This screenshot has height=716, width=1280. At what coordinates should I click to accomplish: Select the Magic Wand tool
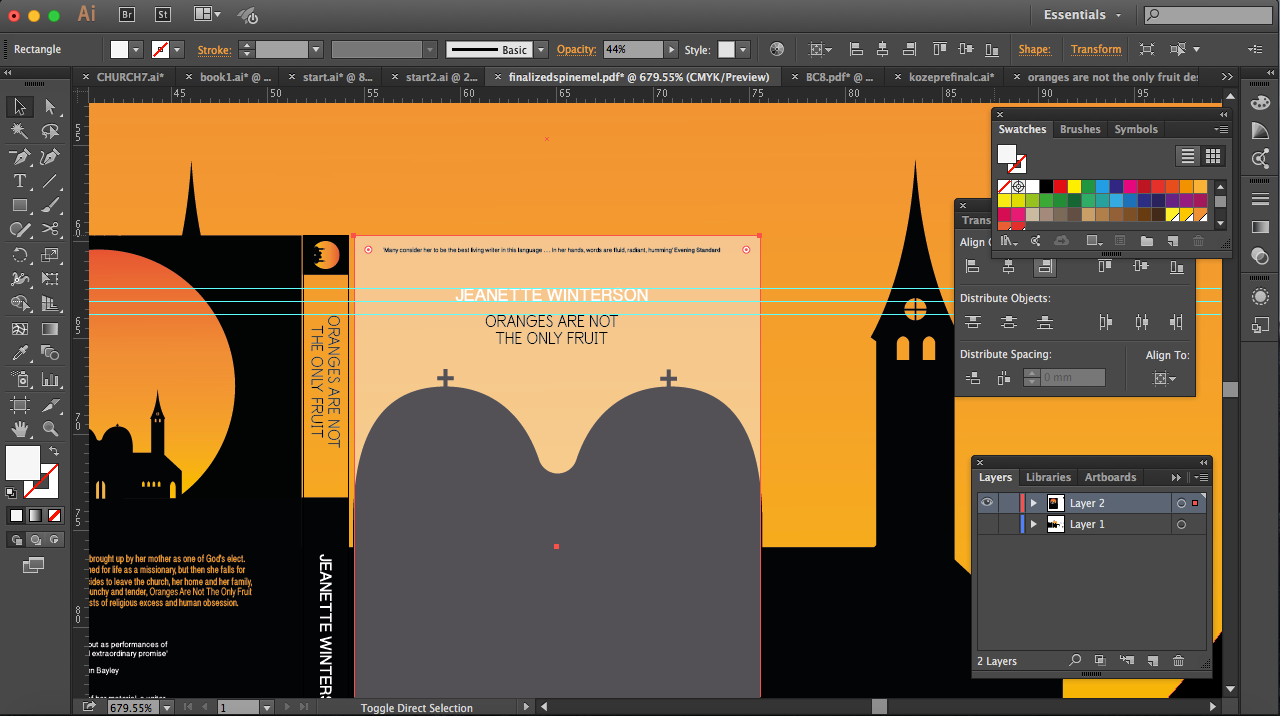tap(19, 132)
